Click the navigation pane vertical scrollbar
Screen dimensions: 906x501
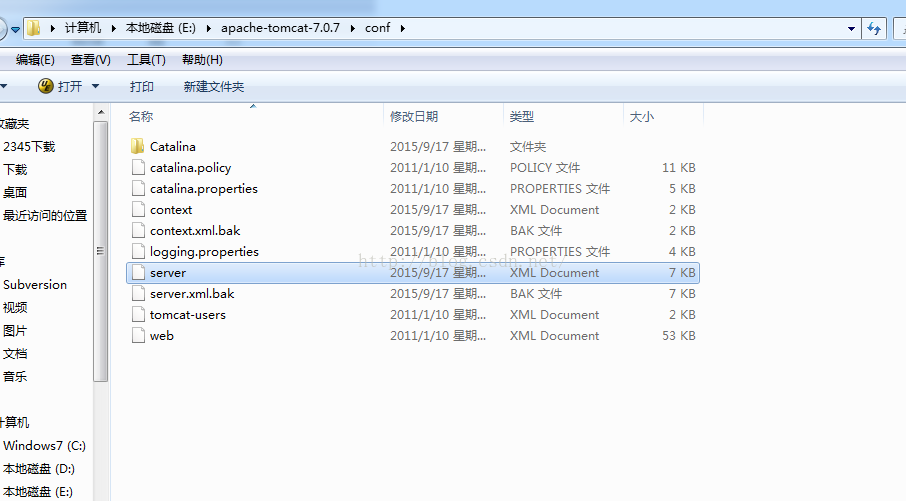[100, 250]
